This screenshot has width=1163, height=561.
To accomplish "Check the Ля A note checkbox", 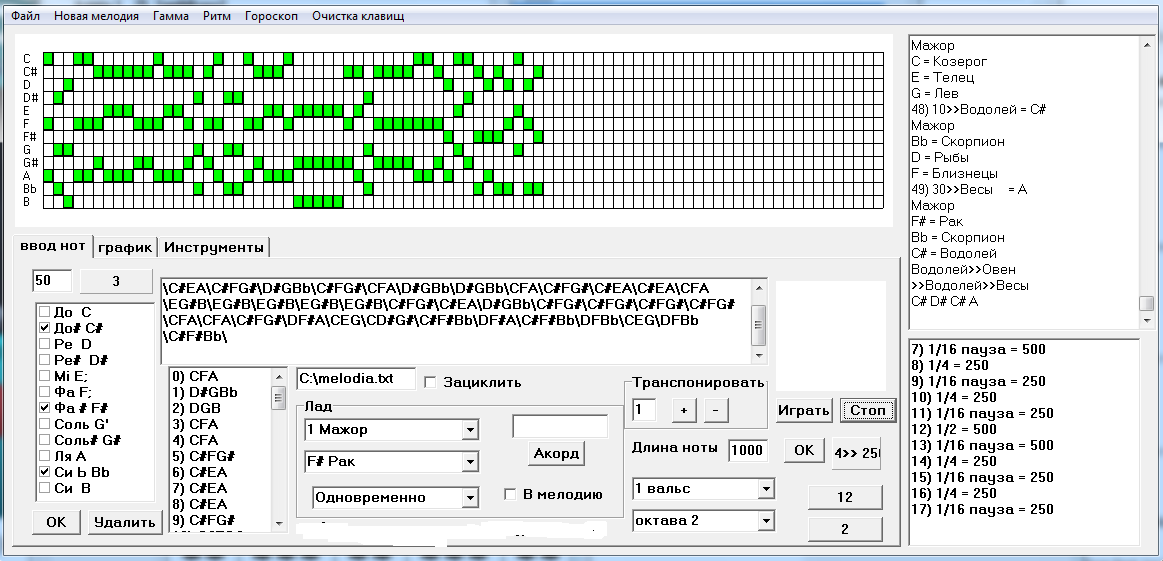I will pos(43,455).
